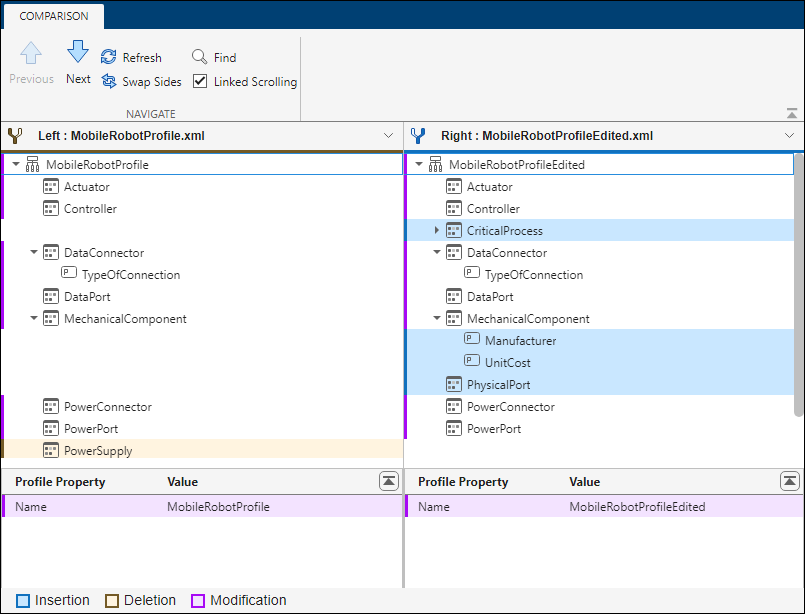The width and height of the screenshot is (805, 614).
Task: Click the Modification color swatch
Action: tap(198, 600)
